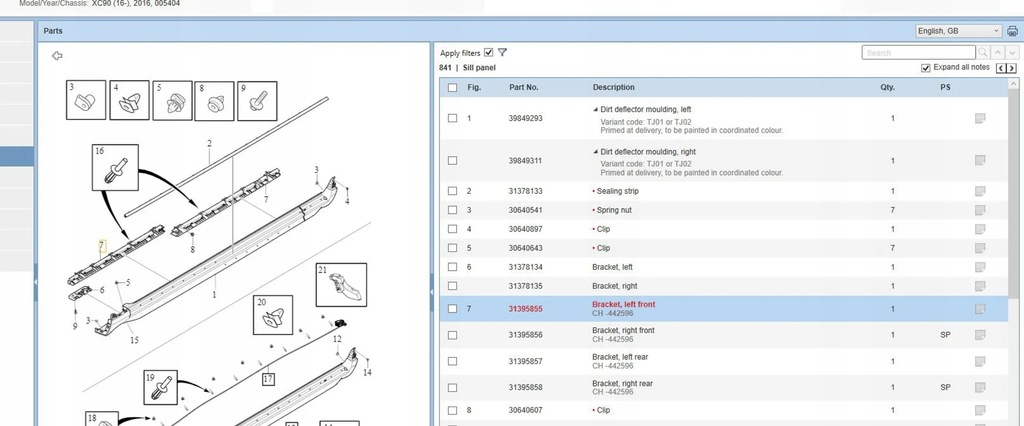
Task: Click the note icon for Spring nut row
Action: click(980, 210)
